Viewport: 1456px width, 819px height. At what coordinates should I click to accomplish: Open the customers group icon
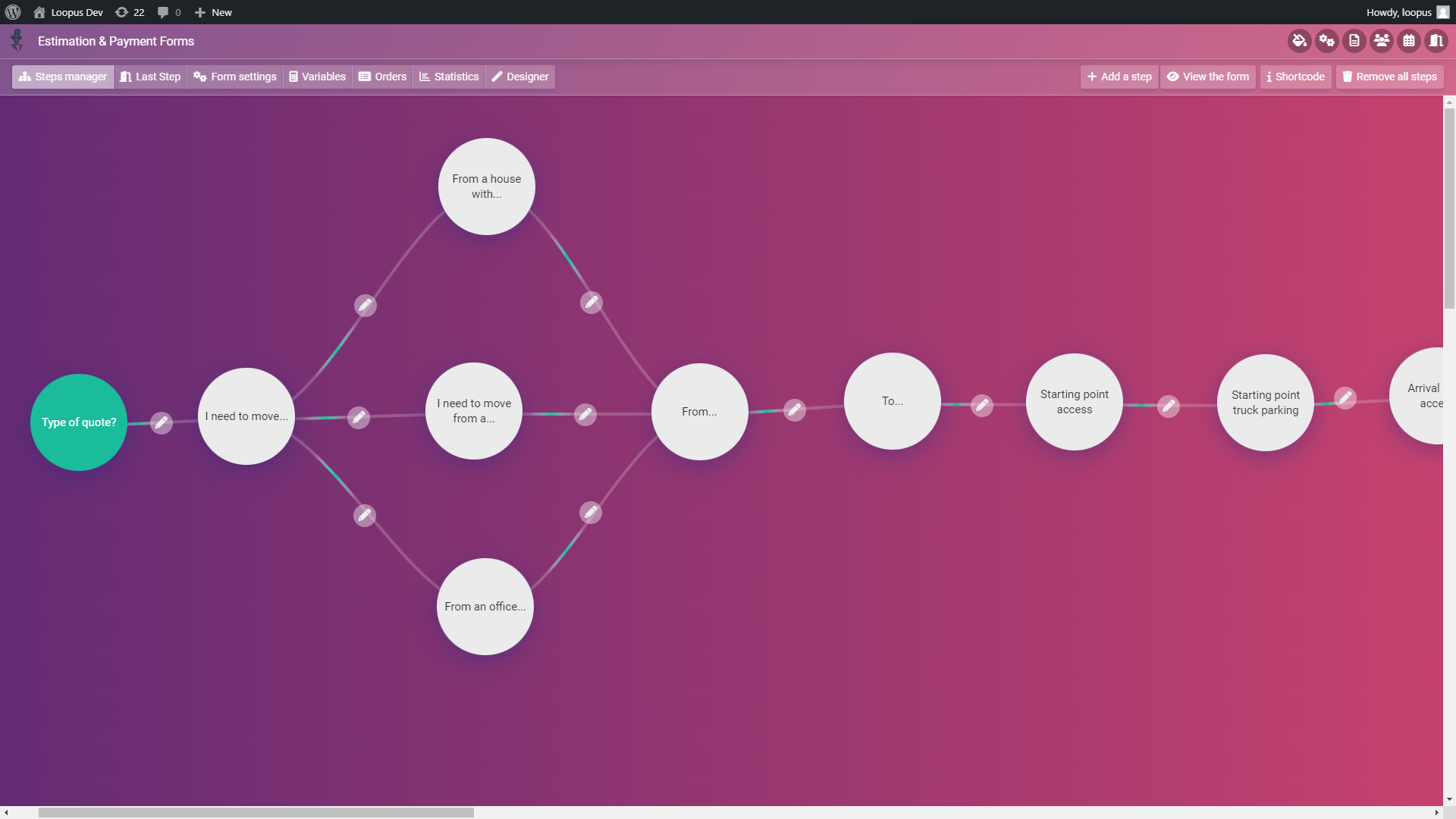[x=1382, y=41]
